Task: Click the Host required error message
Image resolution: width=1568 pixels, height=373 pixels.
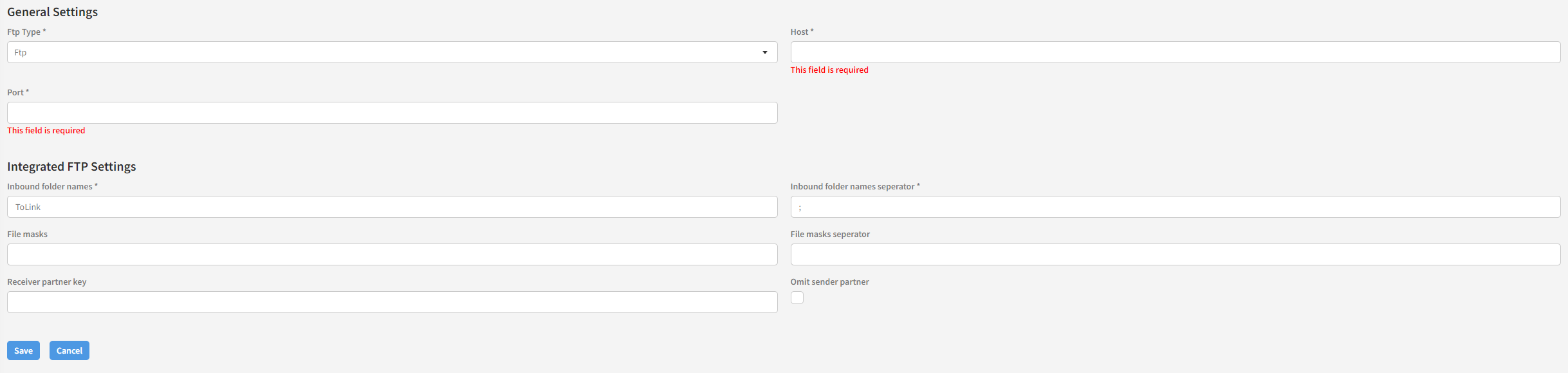Action: pyautogui.click(x=829, y=70)
